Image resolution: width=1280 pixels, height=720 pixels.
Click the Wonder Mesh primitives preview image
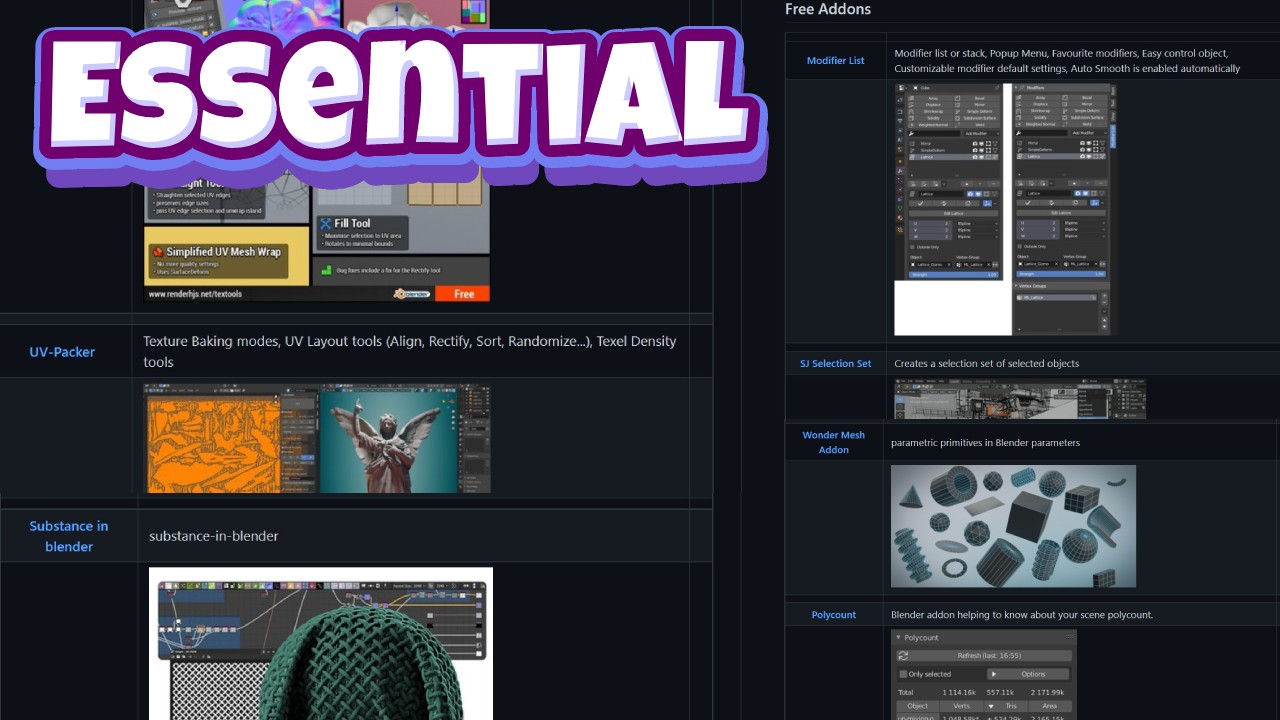(1013, 525)
